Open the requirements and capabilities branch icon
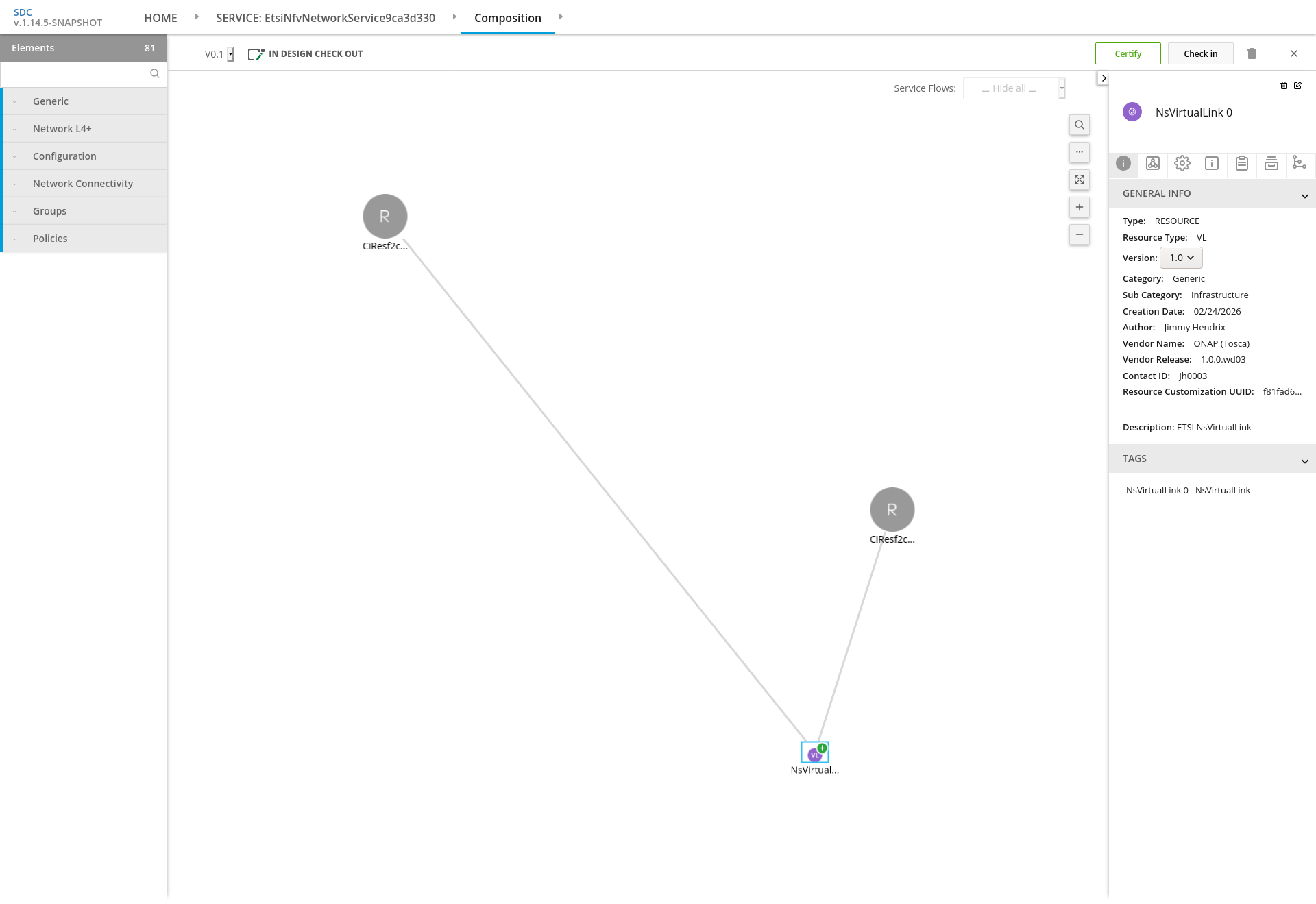This screenshot has width=1316, height=904. pos(1299,163)
